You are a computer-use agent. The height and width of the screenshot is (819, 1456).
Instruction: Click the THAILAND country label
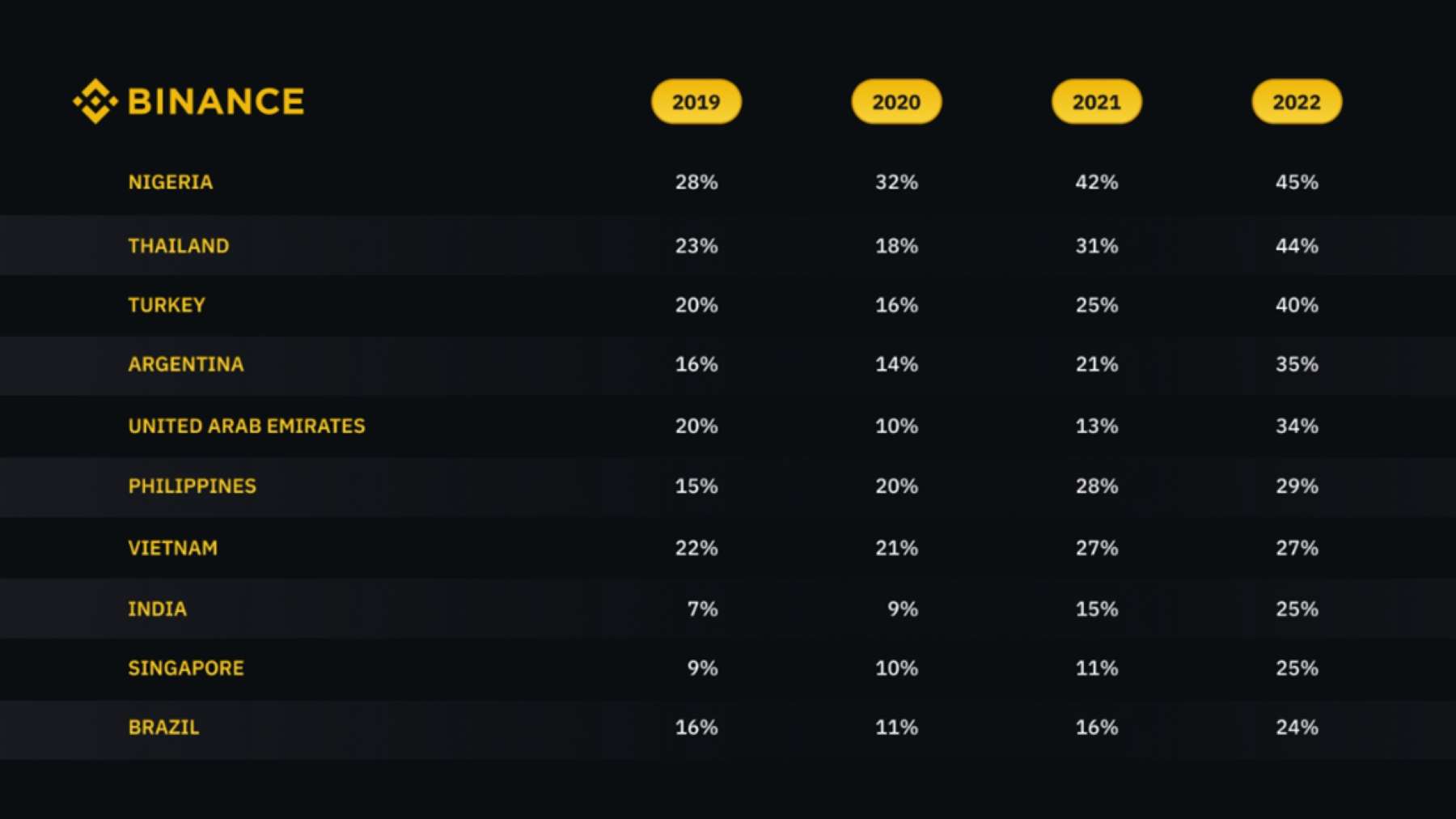(x=179, y=246)
